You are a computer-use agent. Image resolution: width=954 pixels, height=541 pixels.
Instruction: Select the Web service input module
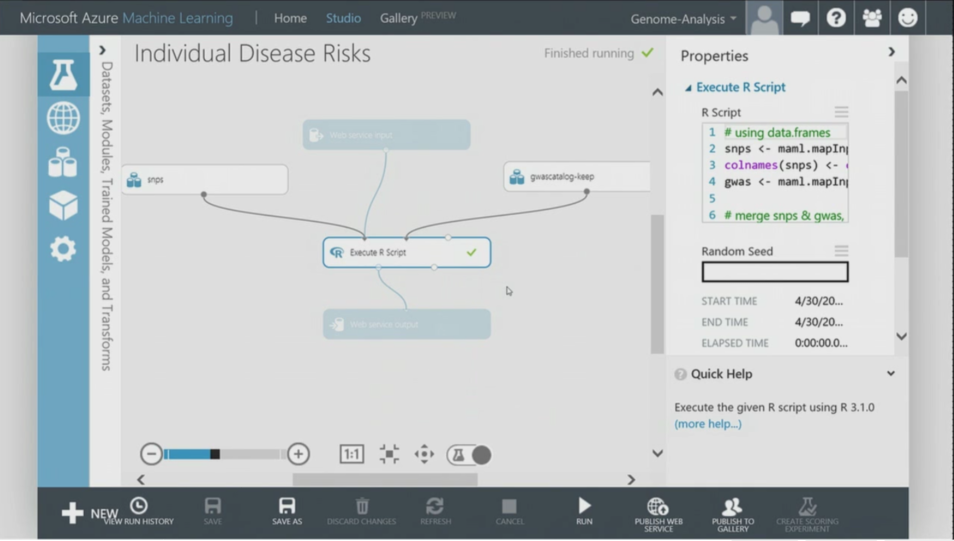click(x=386, y=134)
